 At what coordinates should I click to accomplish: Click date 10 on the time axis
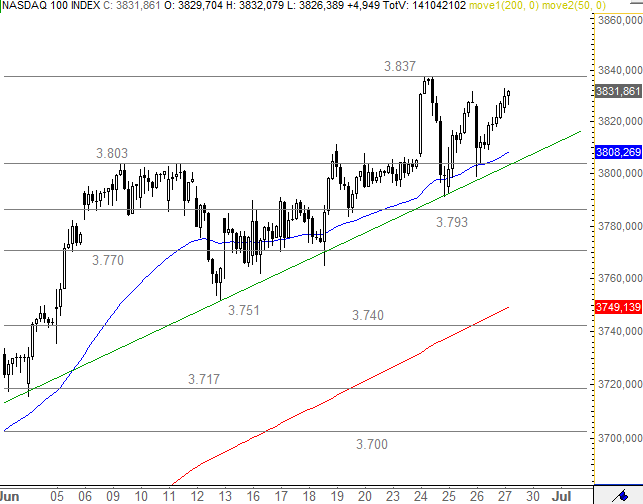(x=141, y=497)
